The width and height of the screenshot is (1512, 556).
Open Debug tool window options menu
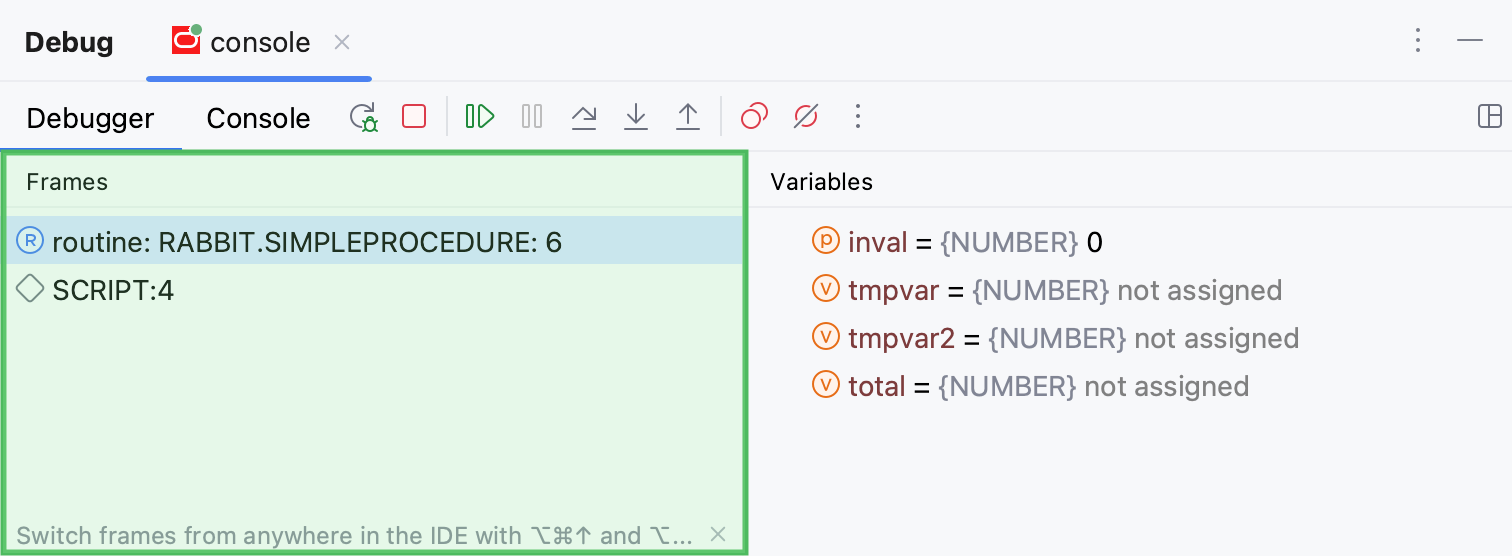click(1417, 41)
